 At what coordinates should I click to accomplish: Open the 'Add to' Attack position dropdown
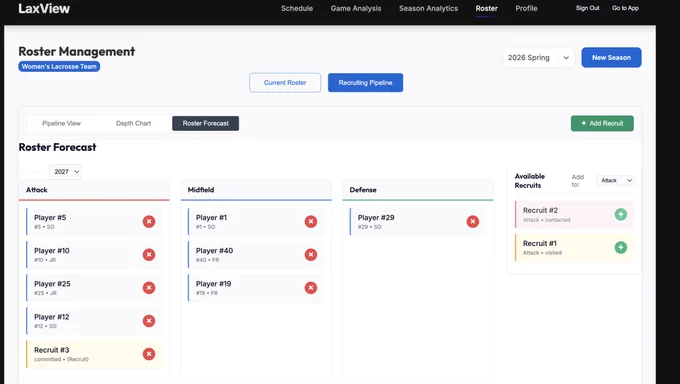(615, 181)
